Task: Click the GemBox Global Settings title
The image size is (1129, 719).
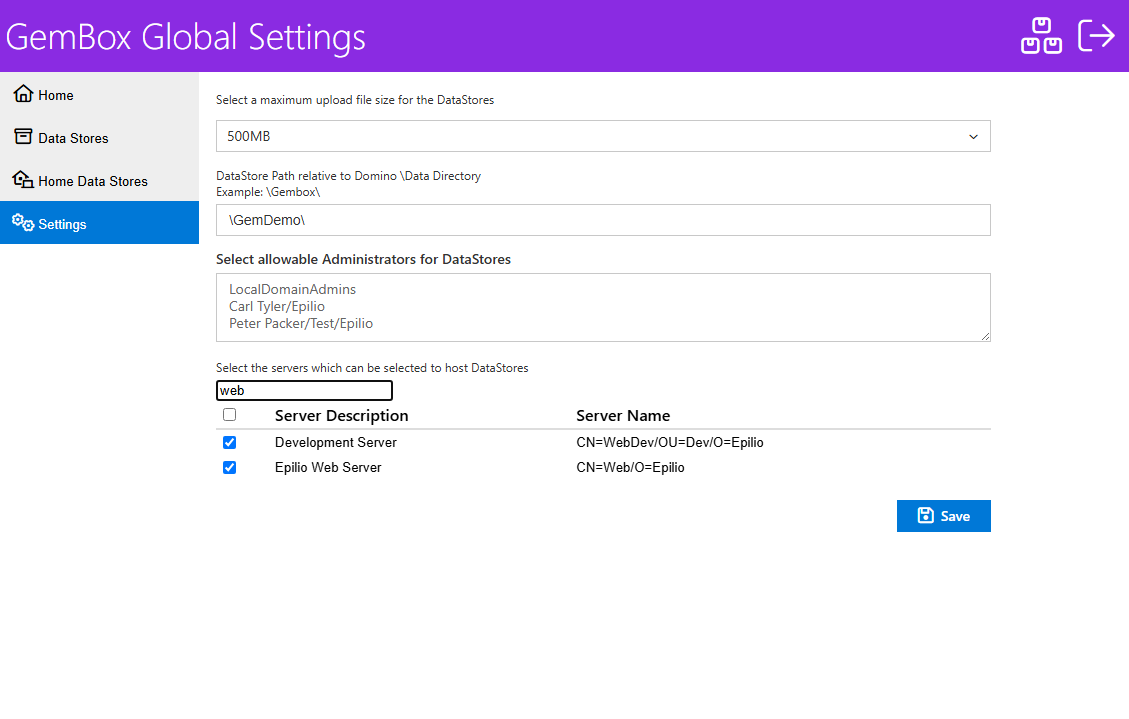Action: point(186,37)
